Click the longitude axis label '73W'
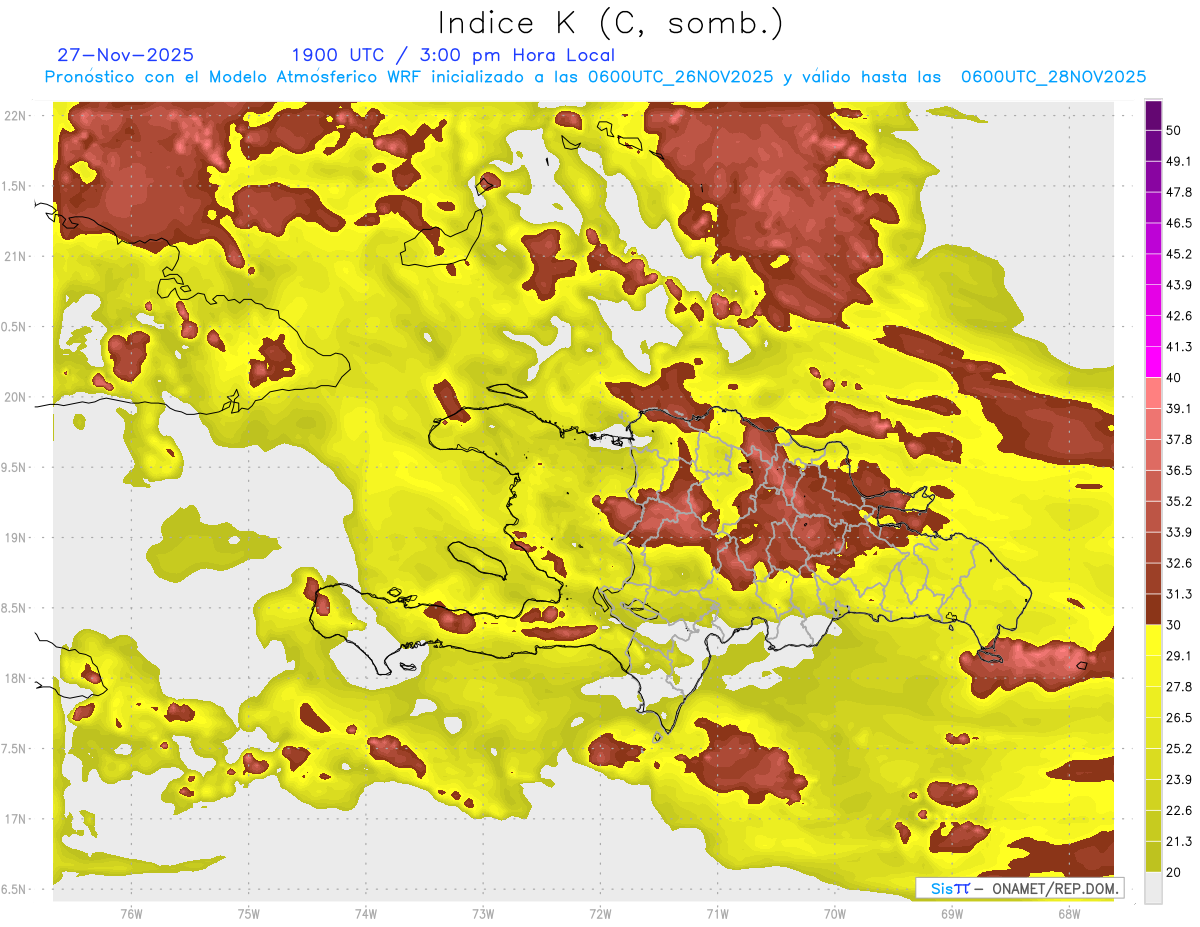This screenshot has width=1200, height=927. 483,914
